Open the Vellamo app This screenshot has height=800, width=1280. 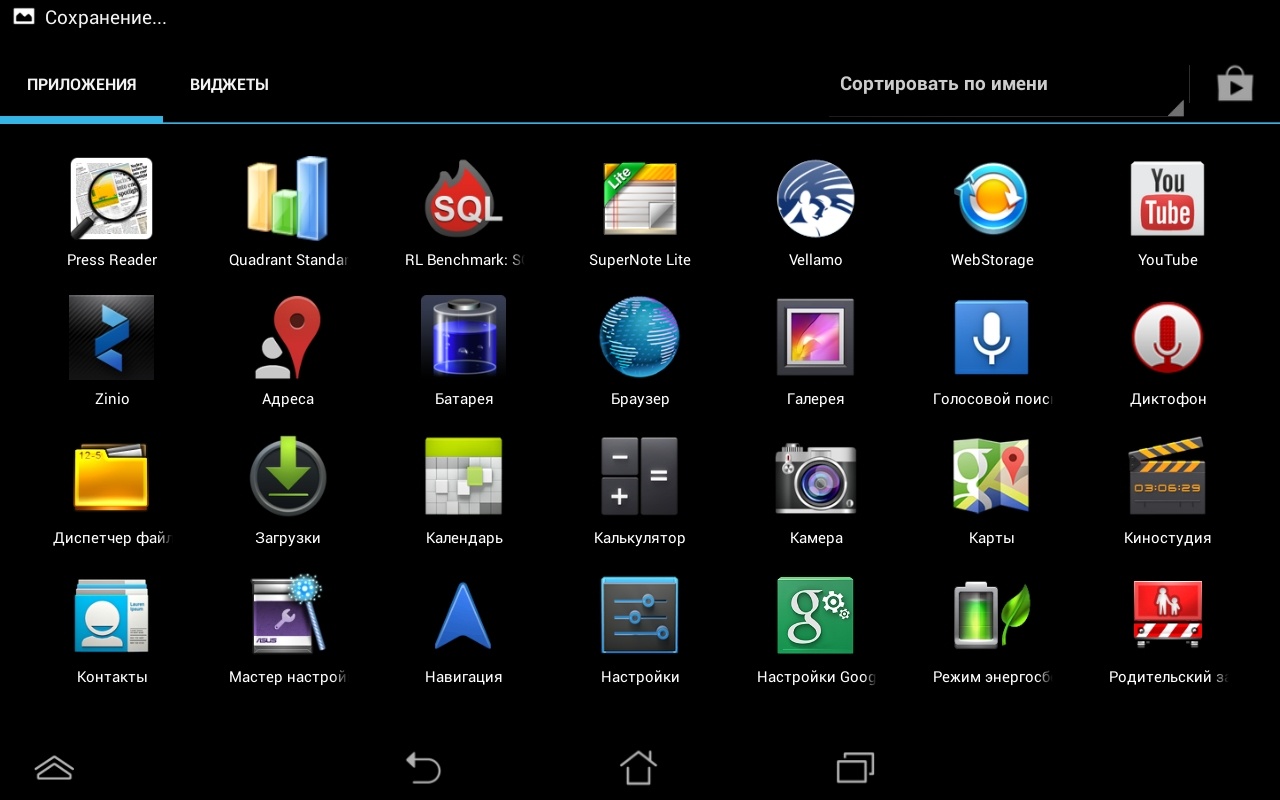[x=816, y=199]
